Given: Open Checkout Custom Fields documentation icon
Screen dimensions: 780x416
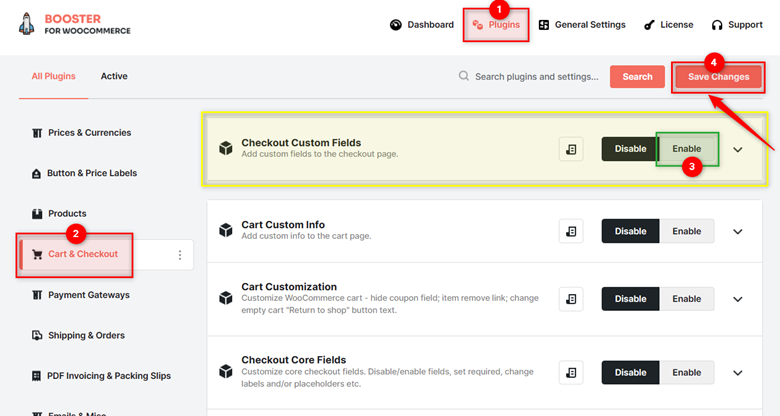Looking at the screenshot, I should 571,149.
